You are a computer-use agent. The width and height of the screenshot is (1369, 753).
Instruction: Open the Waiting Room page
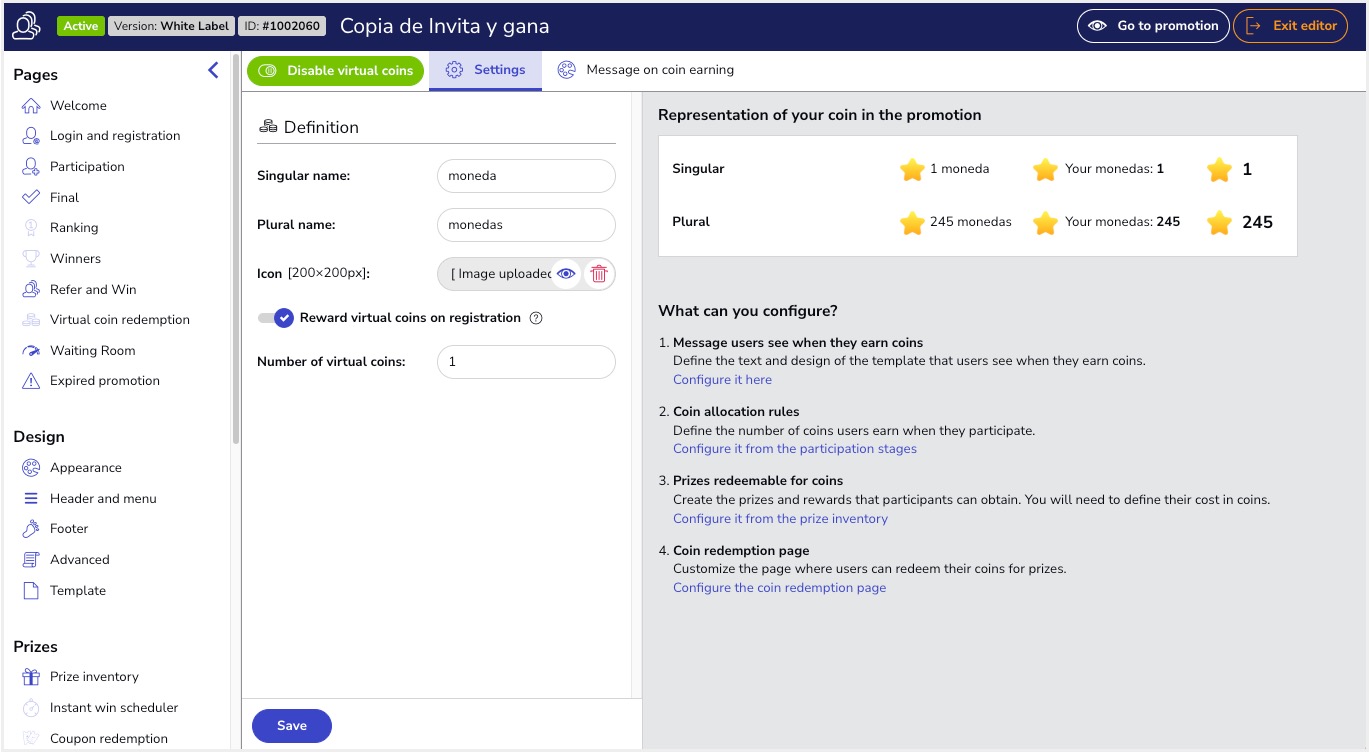tap(92, 350)
